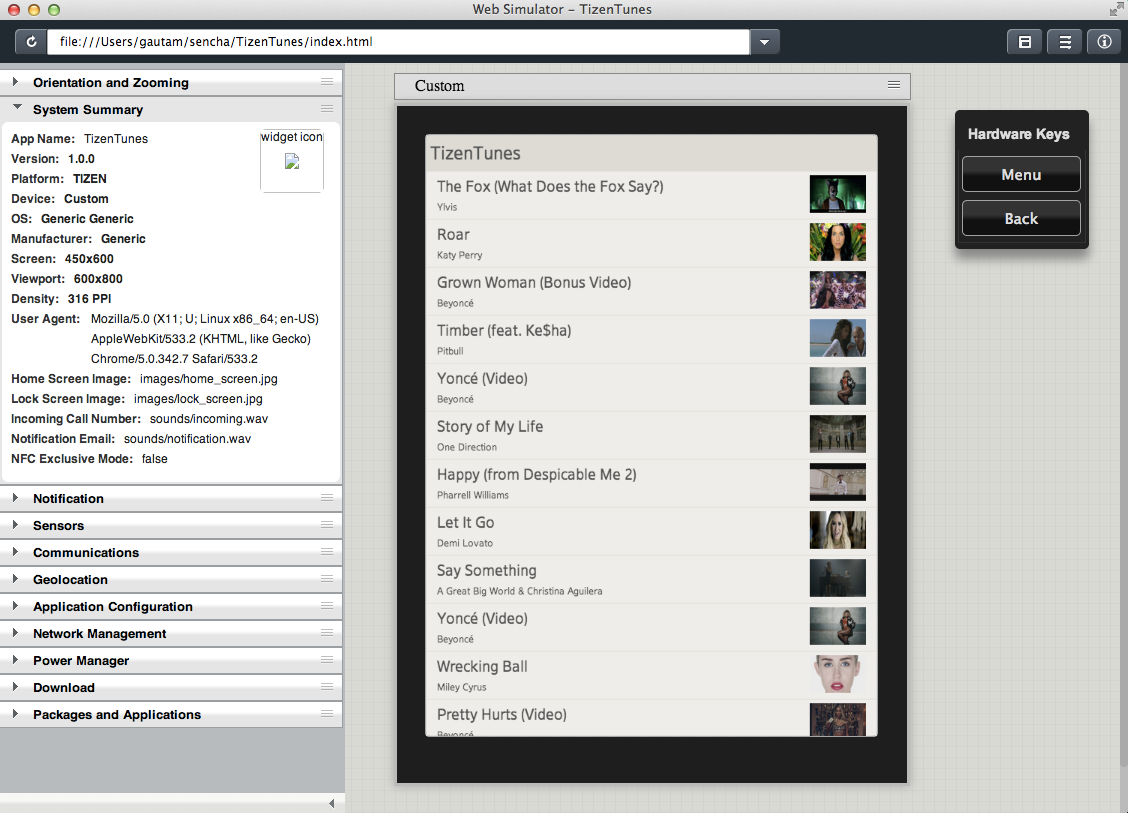Select Let It Go by Demi Lovato
Viewport: 1128px width, 813px height.
tap(651, 532)
